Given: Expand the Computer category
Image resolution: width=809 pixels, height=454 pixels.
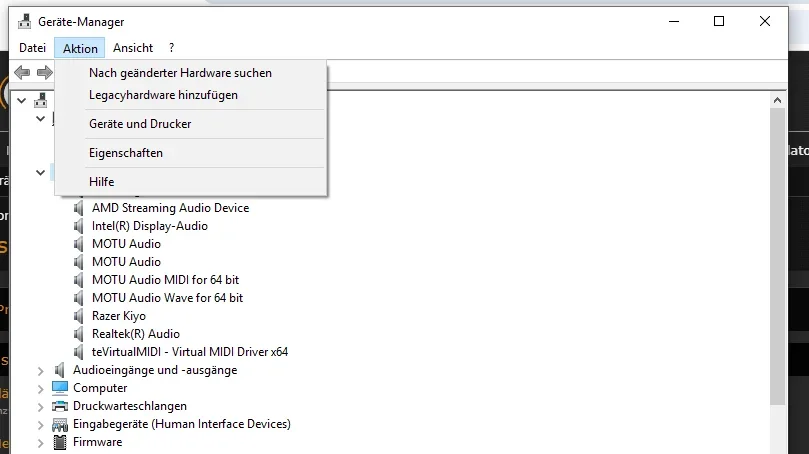Looking at the screenshot, I should [40, 388].
